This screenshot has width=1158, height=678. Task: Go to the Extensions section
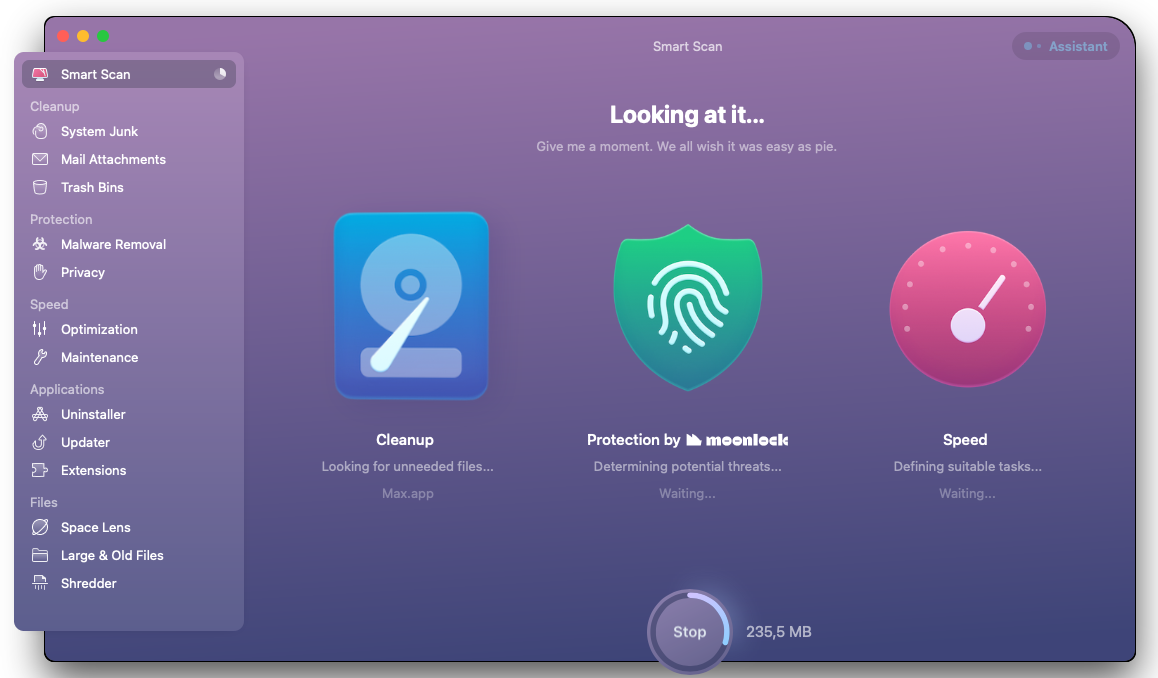pyautogui.click(x=93, y=470)
